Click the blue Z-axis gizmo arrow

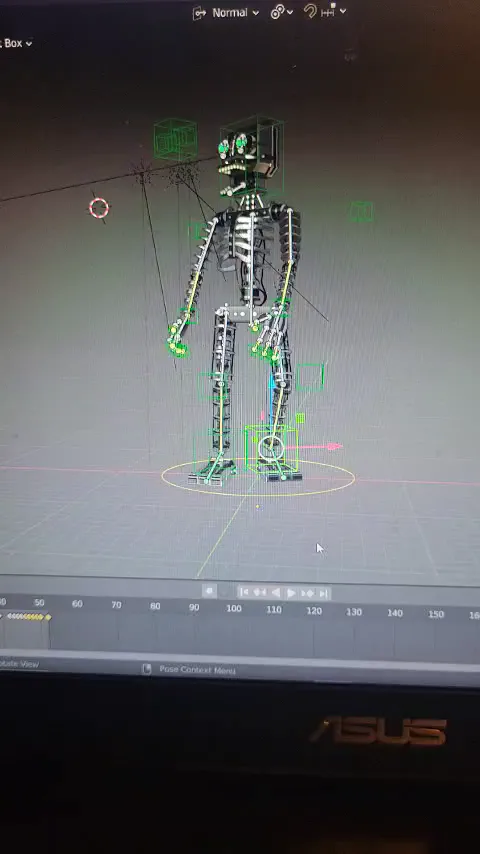pos(272,381)
